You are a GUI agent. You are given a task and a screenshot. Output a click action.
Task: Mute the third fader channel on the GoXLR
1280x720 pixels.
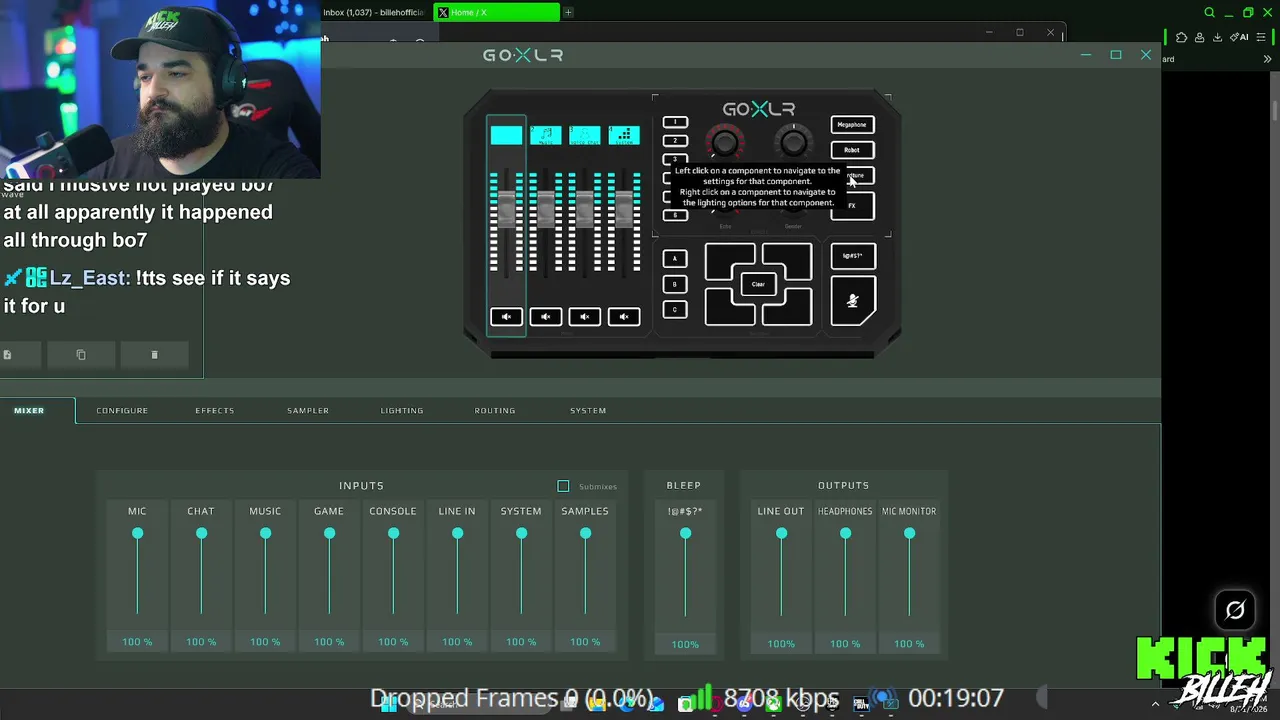[584, 317]
